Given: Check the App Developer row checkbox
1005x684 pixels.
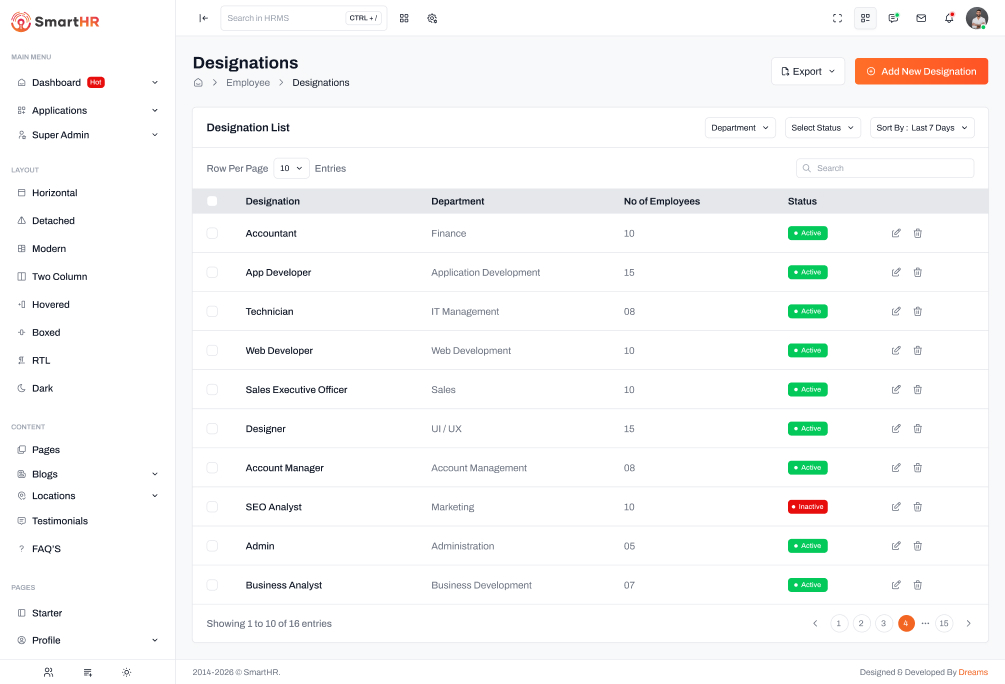Looking at the screenshot, I should 212,272.
